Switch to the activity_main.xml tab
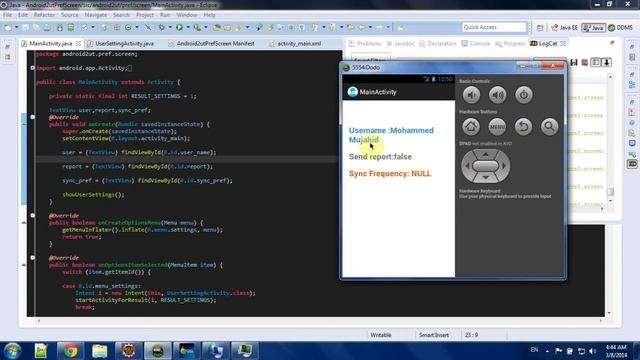This screenshot has height=360, width=640. [x=299, y=43]
